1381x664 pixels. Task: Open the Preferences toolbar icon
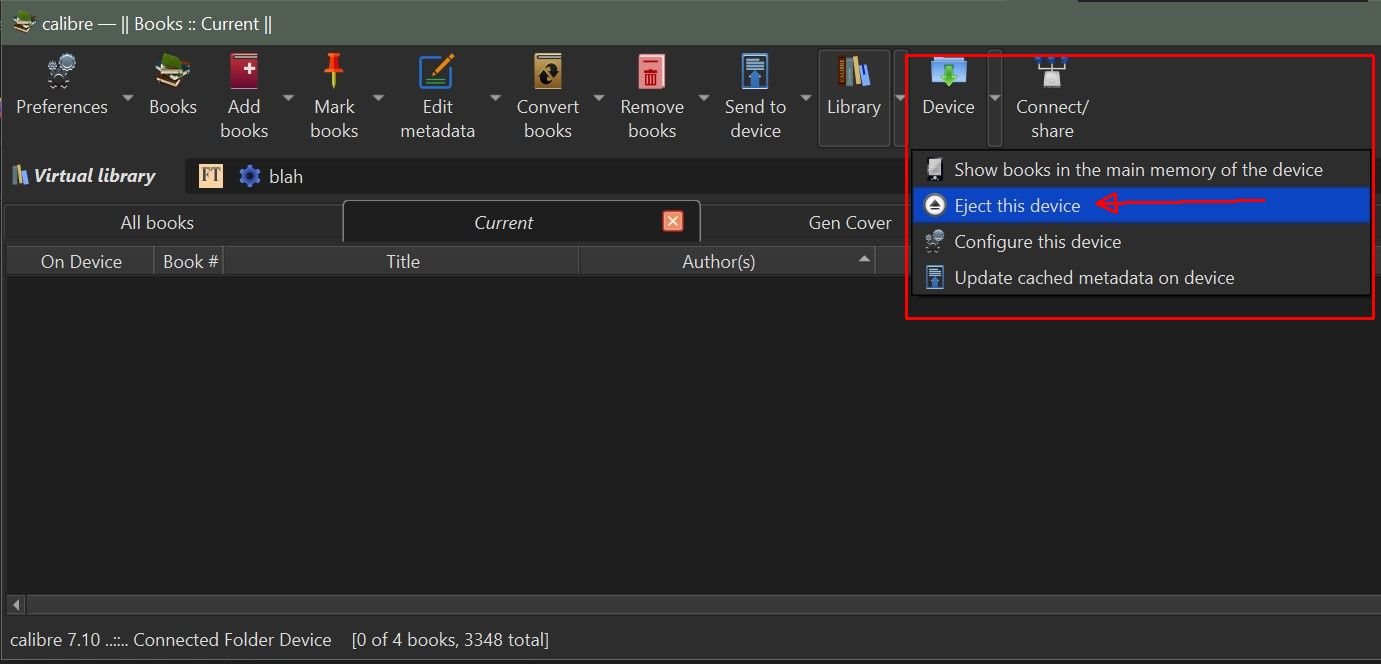point(62,72)
